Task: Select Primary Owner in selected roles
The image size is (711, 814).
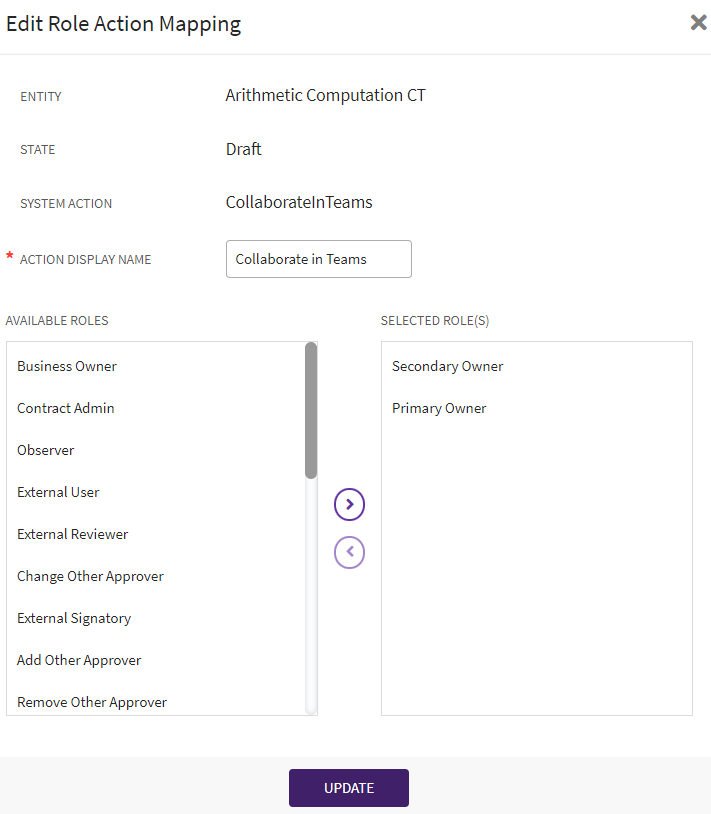Action: pyautogui.click(x=439, y=408)
